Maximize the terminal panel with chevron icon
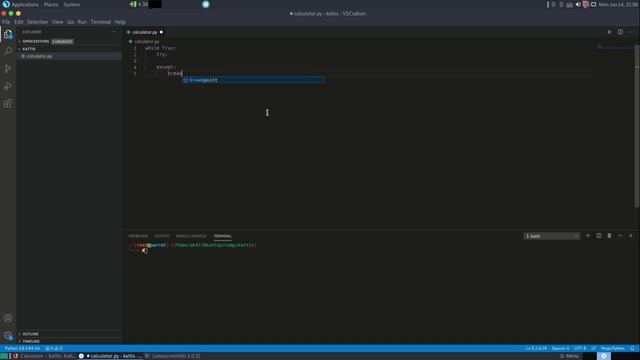 point(620,236)
